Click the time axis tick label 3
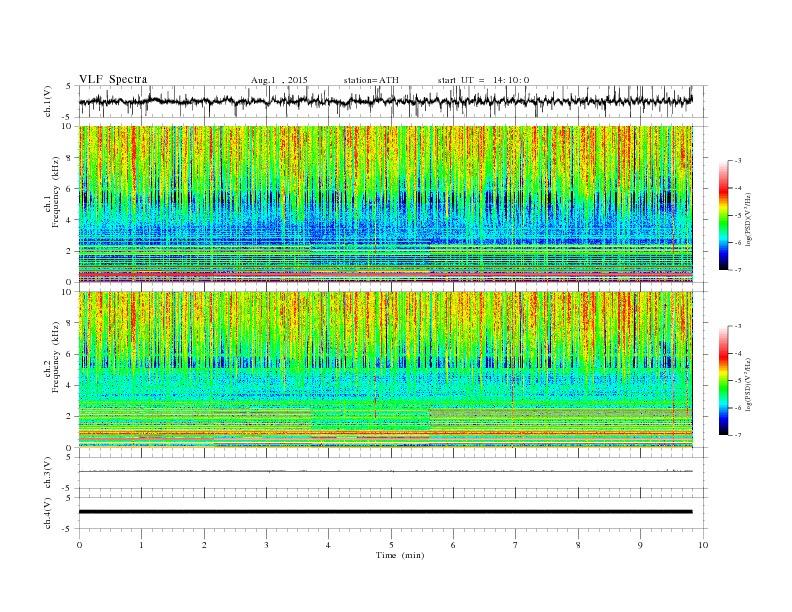This screenshot has height=612, width=792. tap(266, 545)
